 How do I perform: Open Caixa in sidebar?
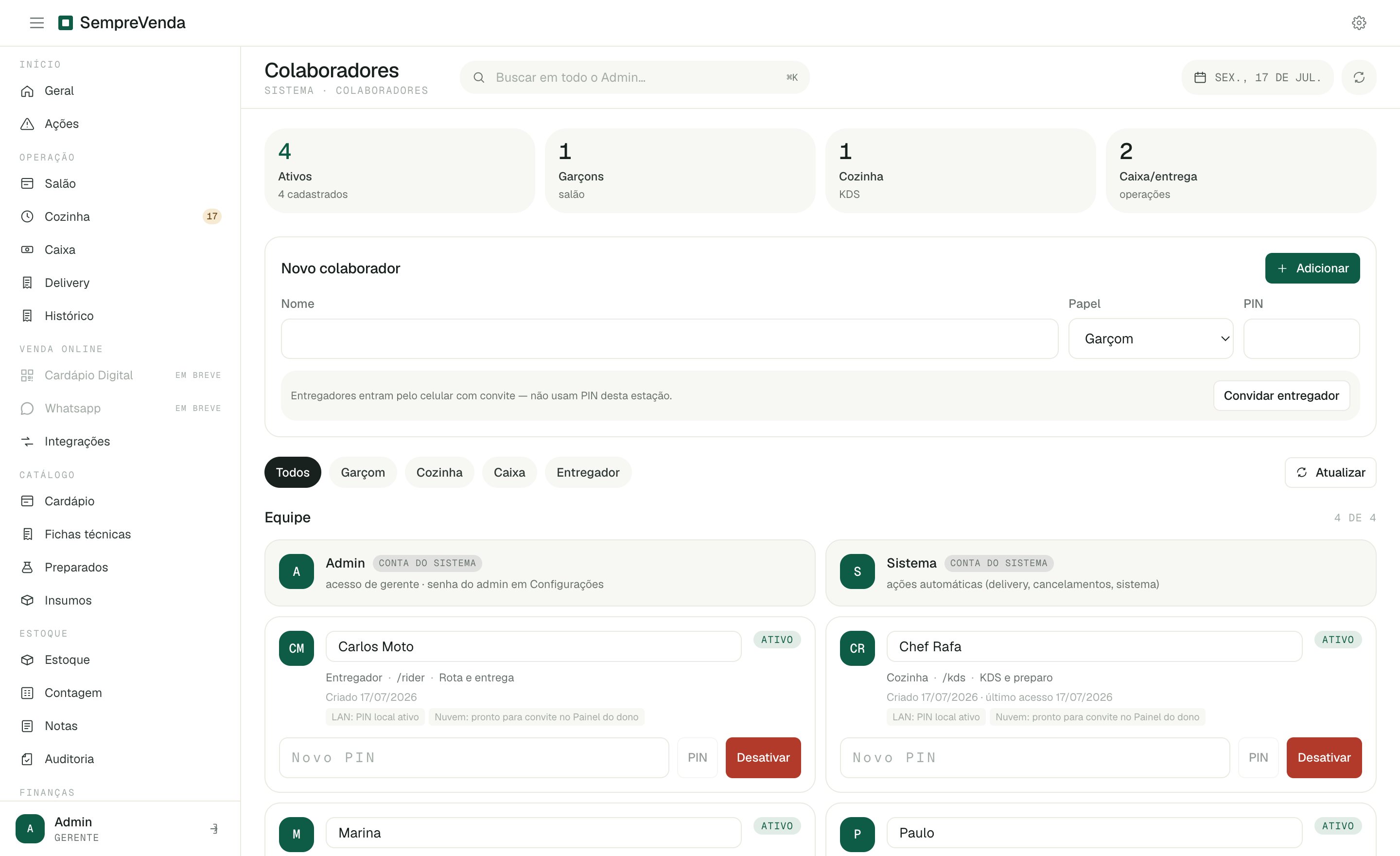(120, 250)
